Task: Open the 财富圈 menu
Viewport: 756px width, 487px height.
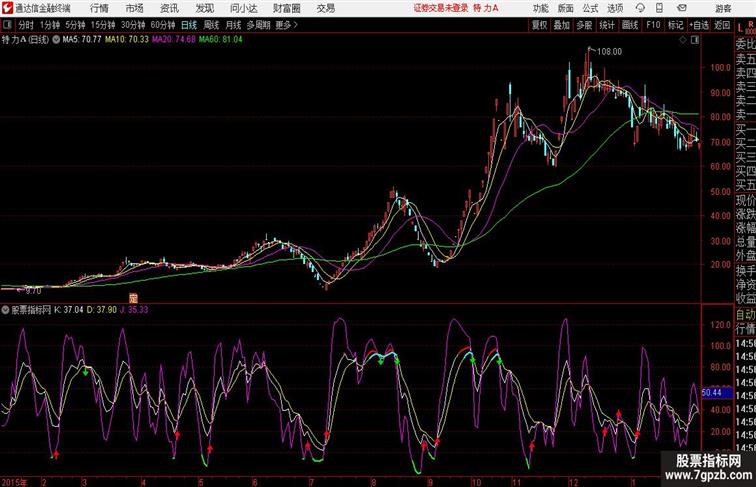Action: [x=287, y=8]
